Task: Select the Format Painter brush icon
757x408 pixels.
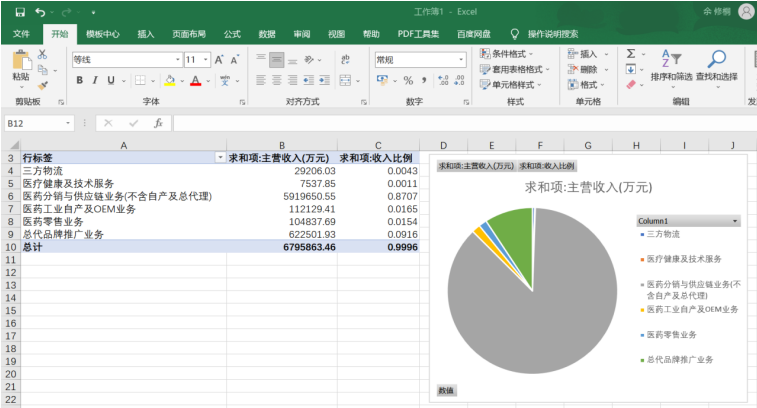Action: pos(42,85)
